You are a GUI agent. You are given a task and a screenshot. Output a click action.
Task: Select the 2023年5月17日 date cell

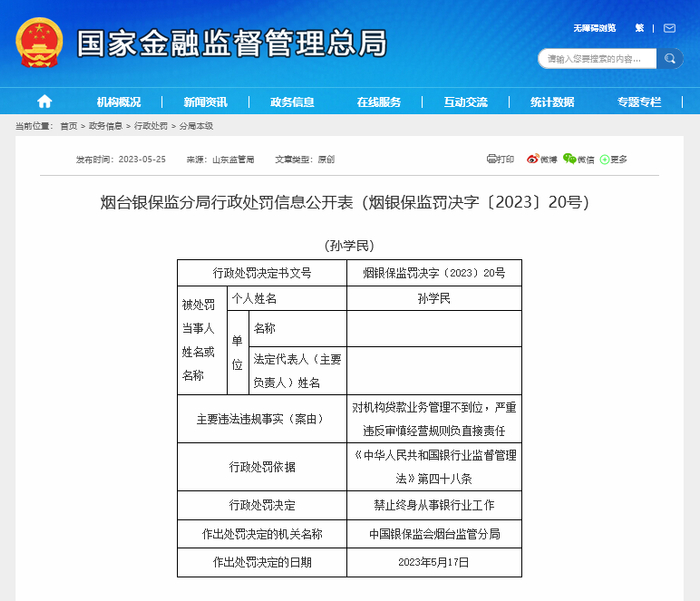[434, 563]
